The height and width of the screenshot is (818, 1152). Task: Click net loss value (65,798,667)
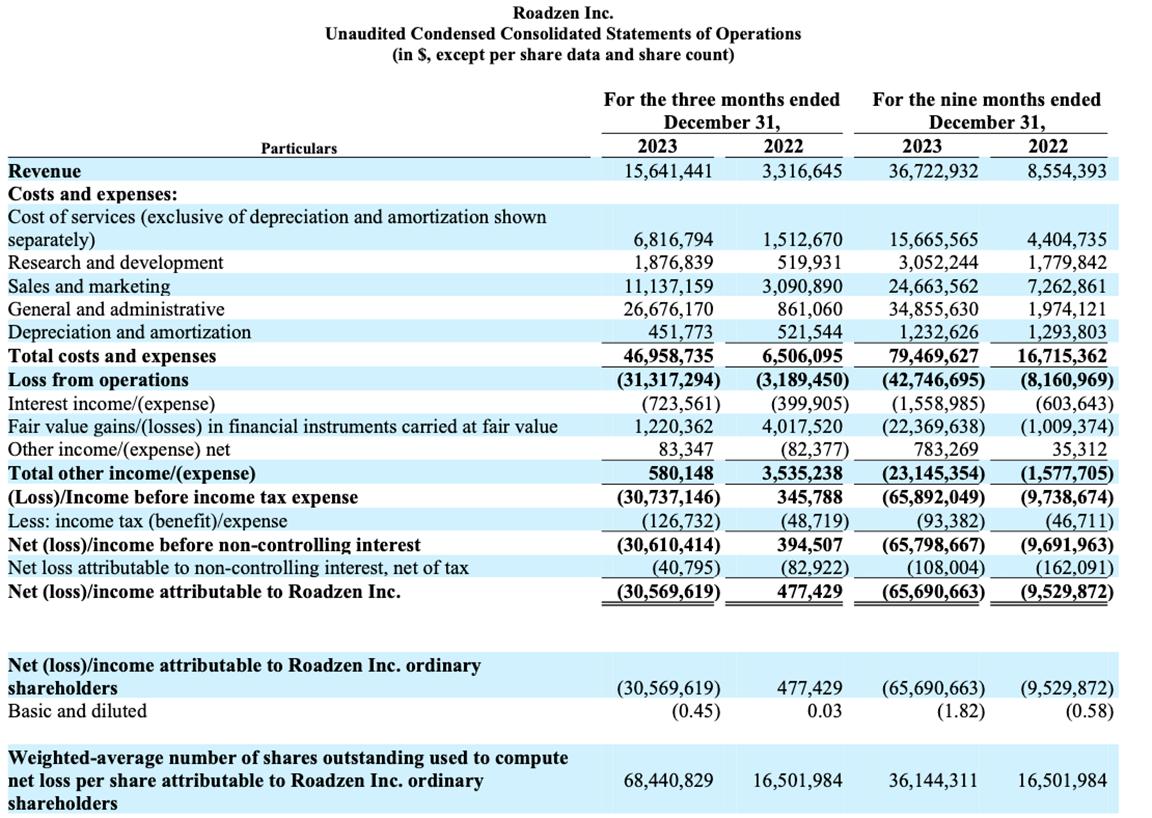pyautogui.click(x=934, y=545)
